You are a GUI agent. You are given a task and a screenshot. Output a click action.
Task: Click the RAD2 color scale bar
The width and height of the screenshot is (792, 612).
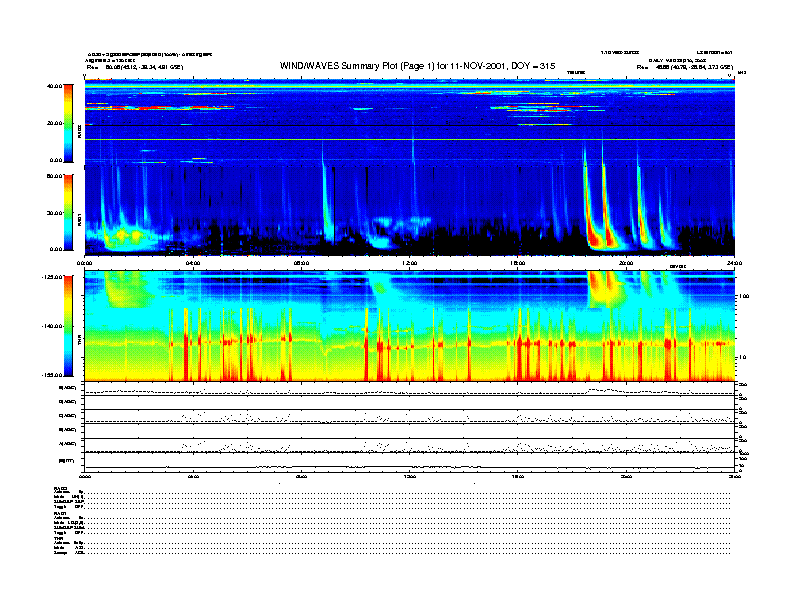point(68,123)
